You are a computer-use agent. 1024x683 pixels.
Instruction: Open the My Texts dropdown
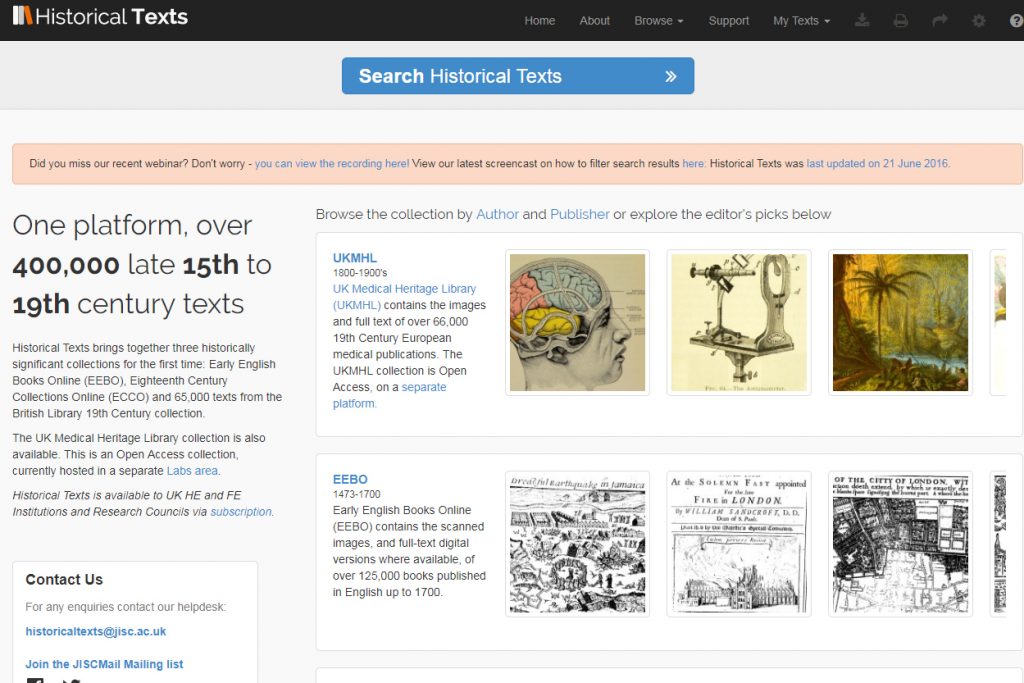pyautogui.click(x=801, y=21)
